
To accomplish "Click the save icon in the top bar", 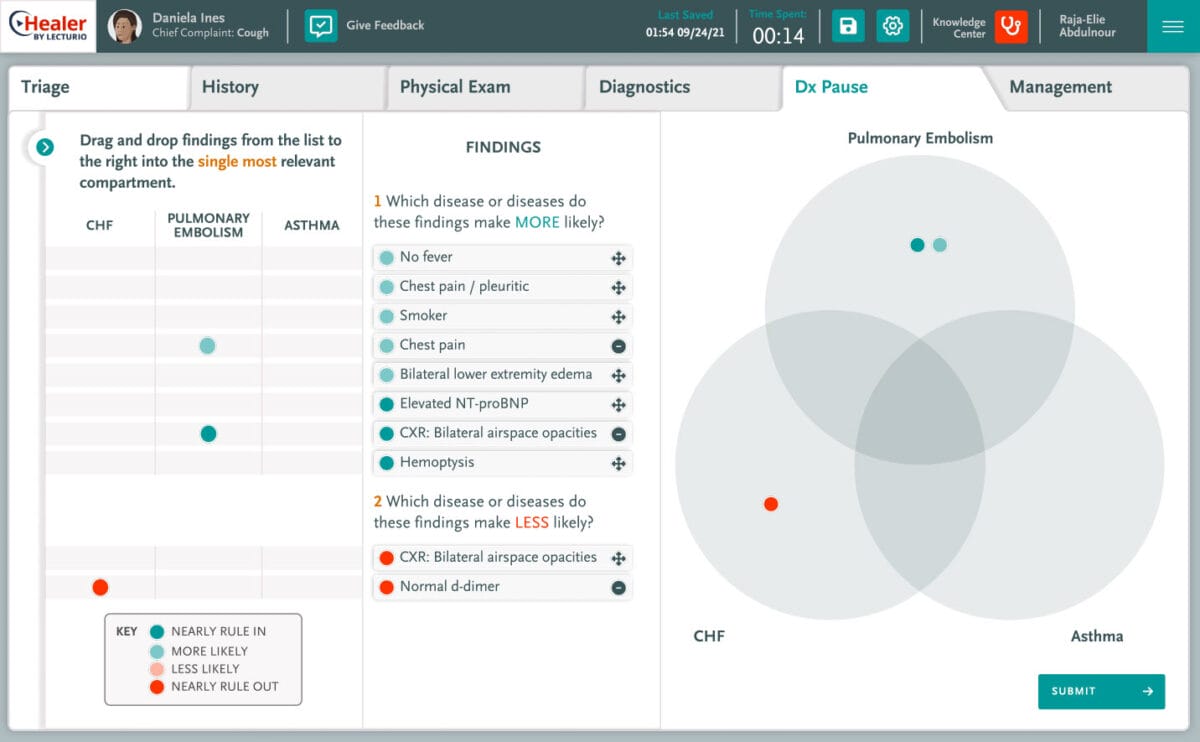I will [x=847, y=26].
